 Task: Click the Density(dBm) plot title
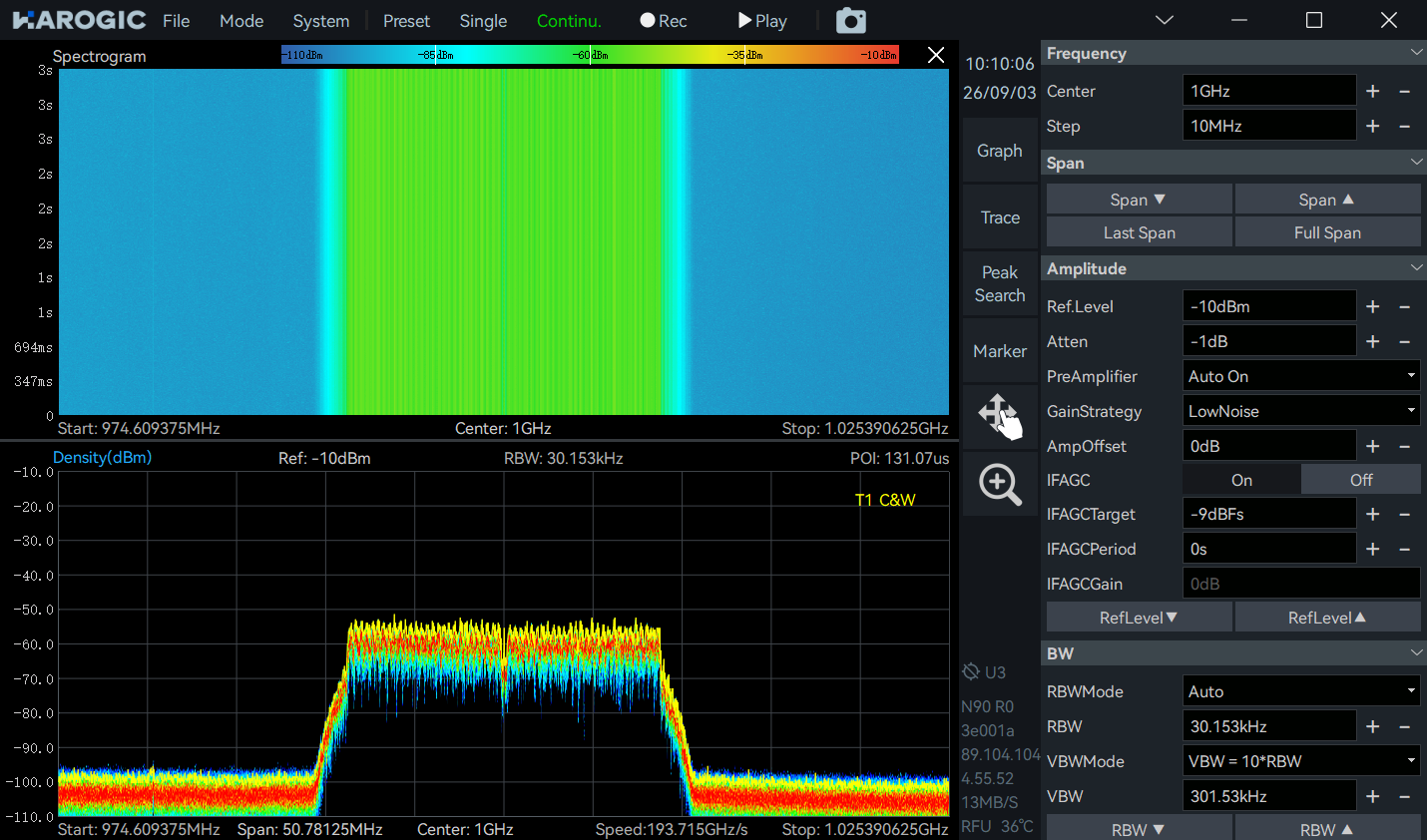(102, 457)
